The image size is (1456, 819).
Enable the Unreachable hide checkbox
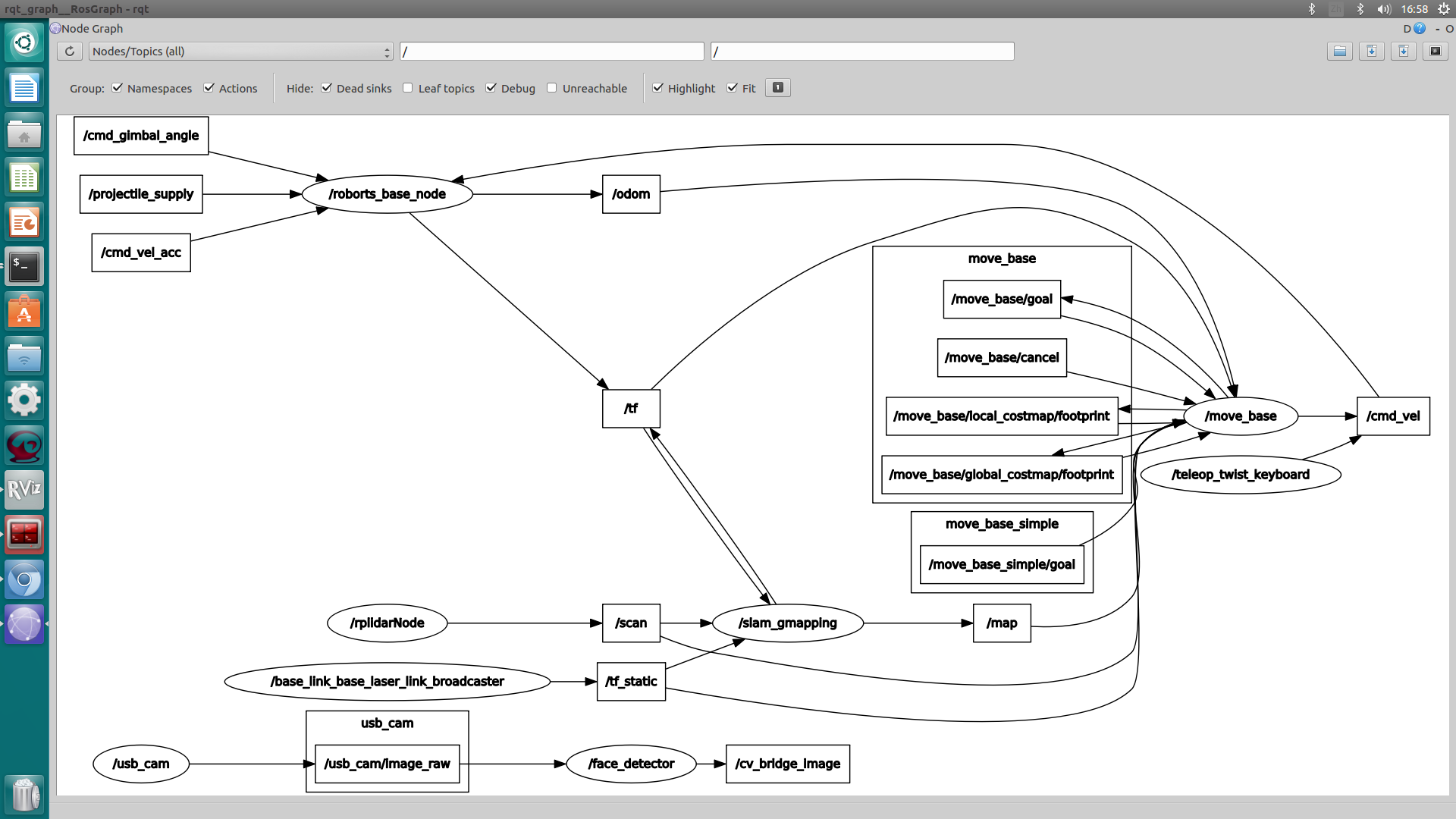[552, 88]
